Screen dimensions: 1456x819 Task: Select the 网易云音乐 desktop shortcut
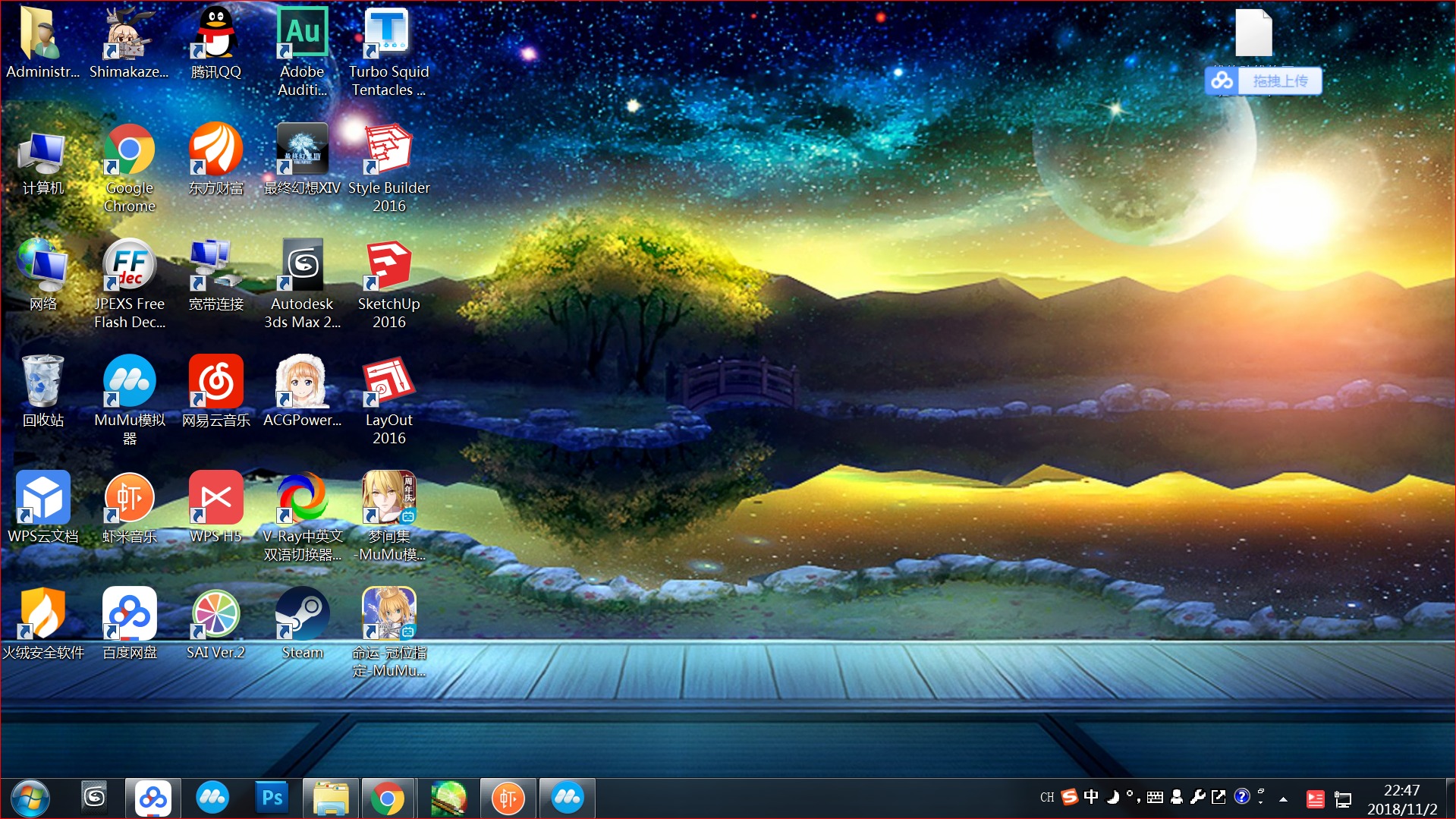point(215,392)
